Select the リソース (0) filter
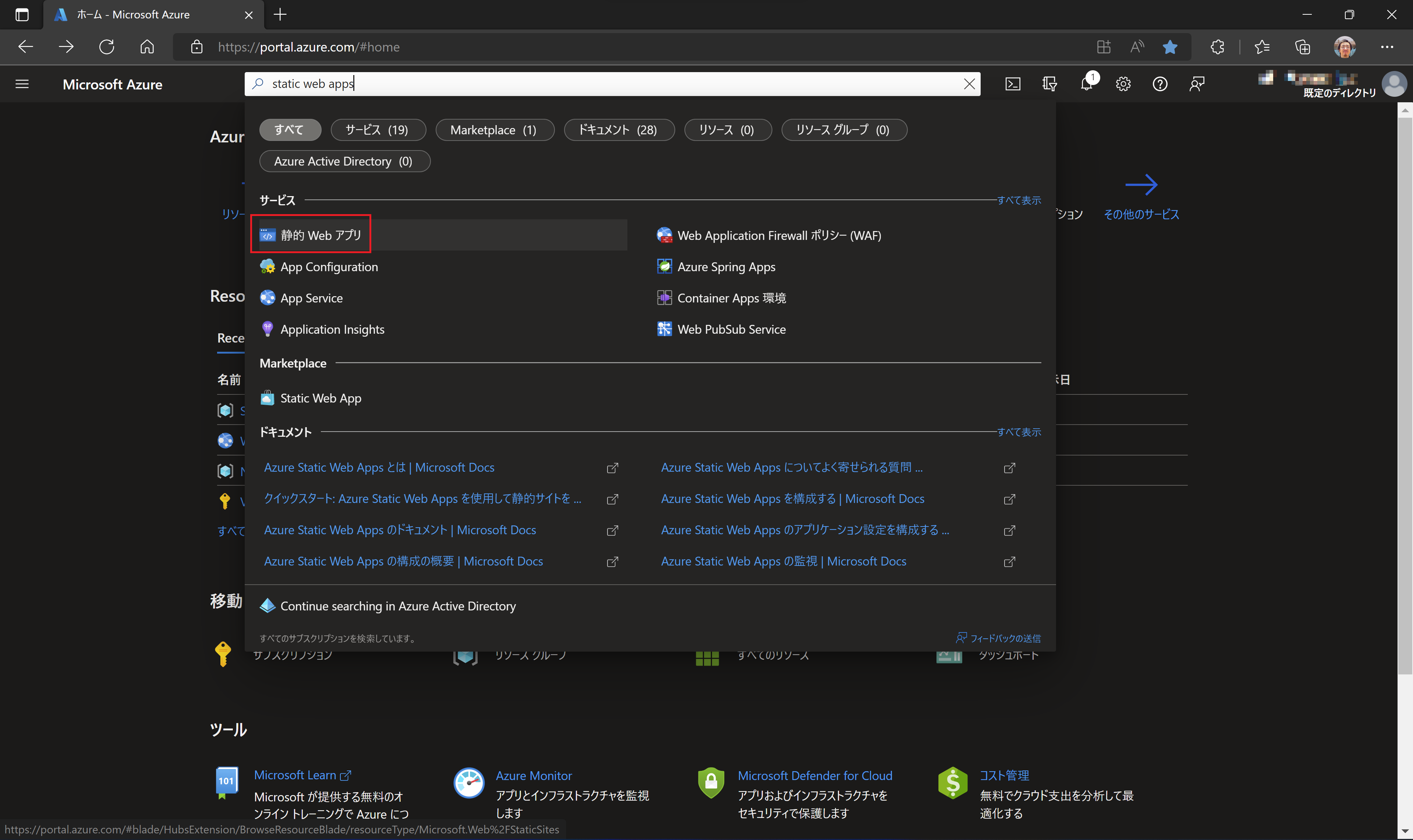Screen dimensions: 1413x840 pos(727,130)
